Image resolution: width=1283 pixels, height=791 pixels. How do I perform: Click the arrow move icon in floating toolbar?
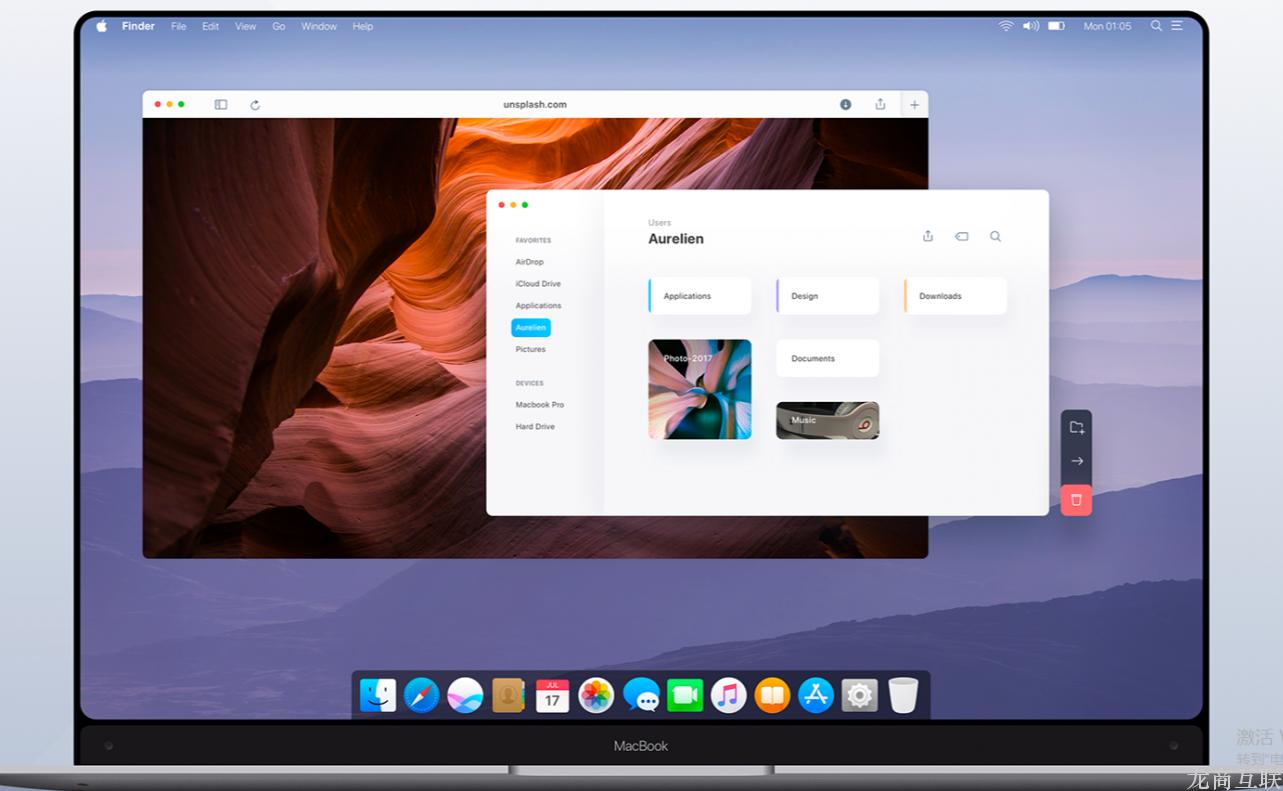(1076, 461)
